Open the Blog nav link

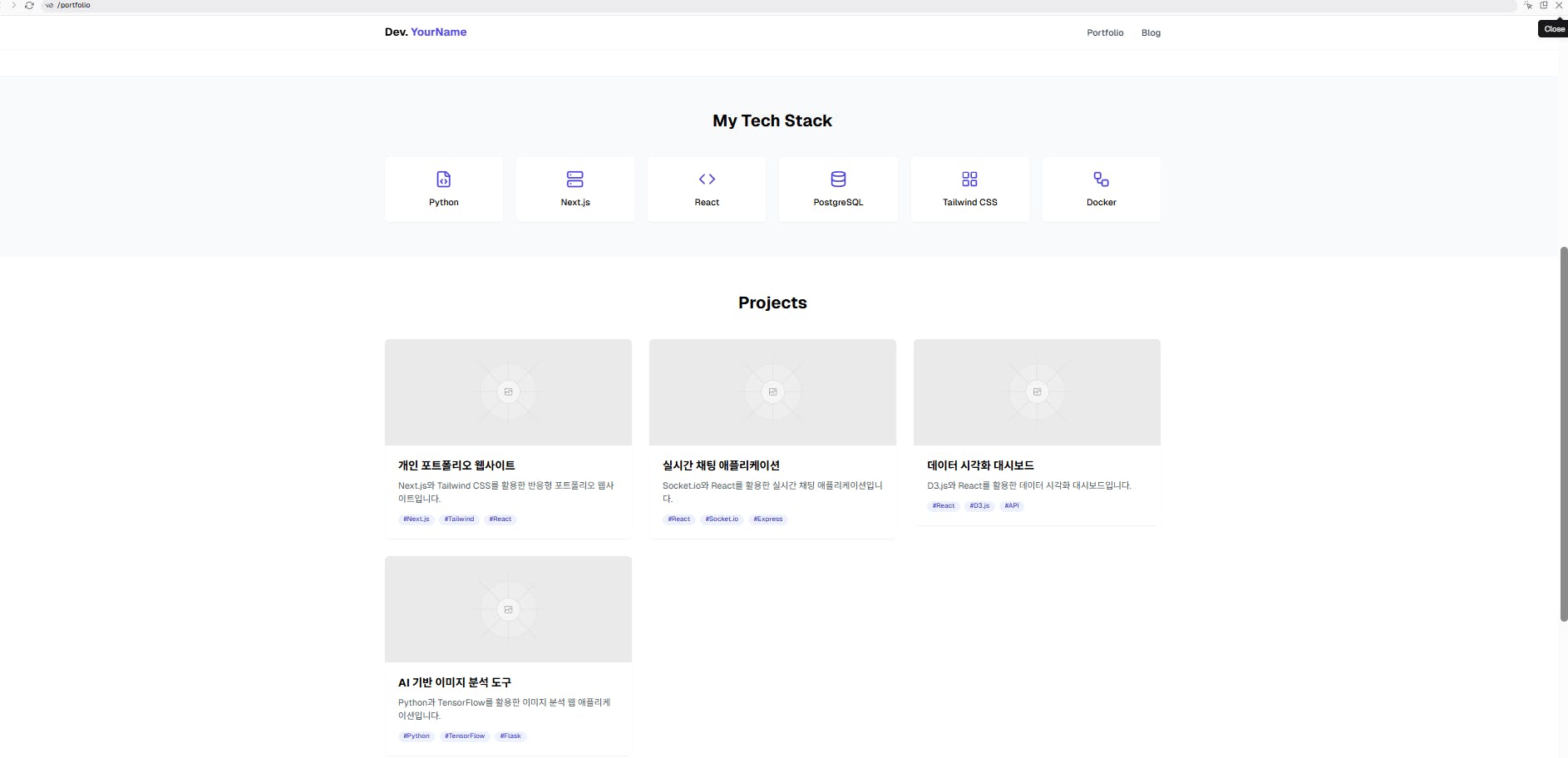(x=1151, y=32)
